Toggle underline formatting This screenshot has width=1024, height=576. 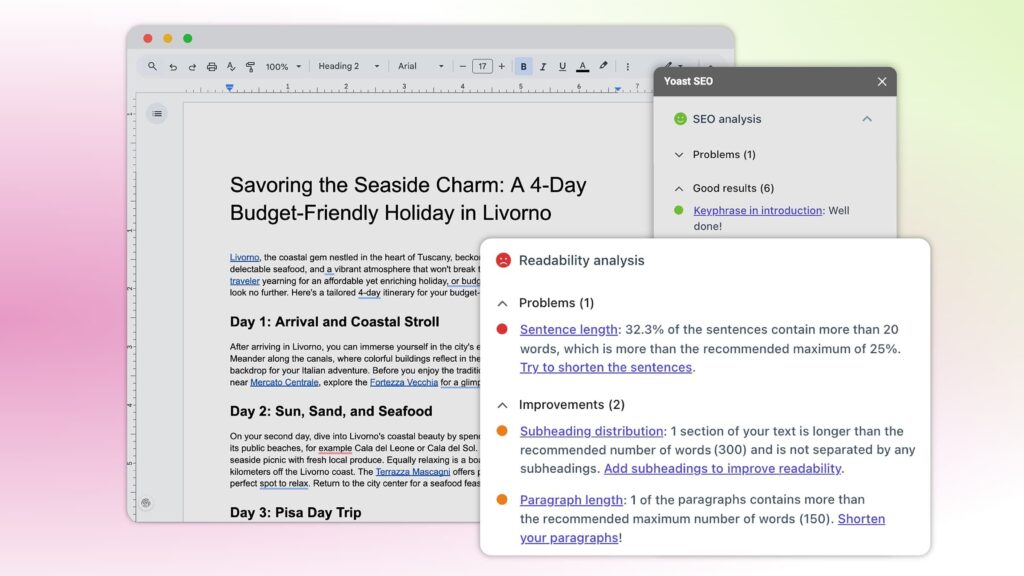(562, 67)
